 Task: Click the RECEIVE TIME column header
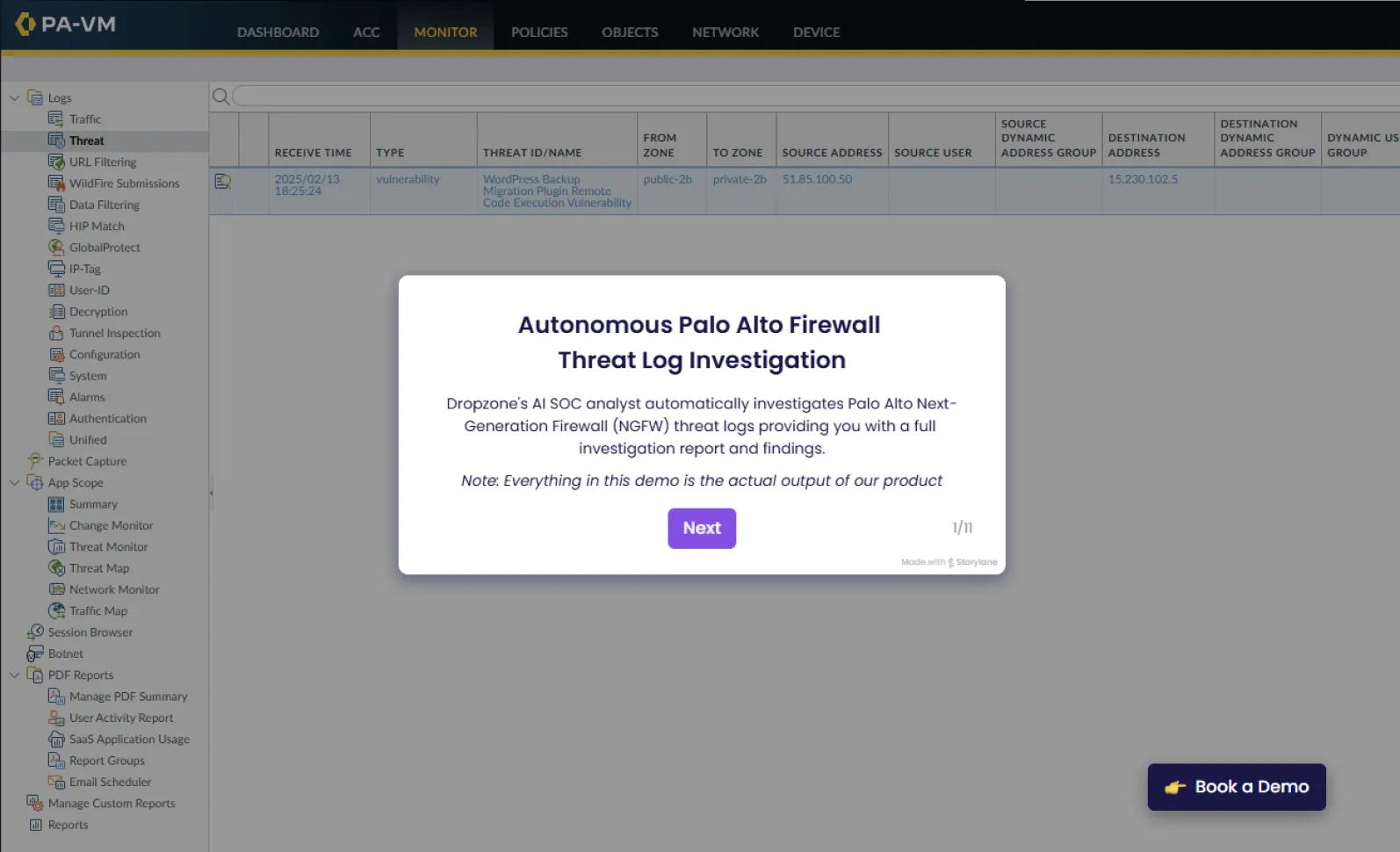[313, 153]
